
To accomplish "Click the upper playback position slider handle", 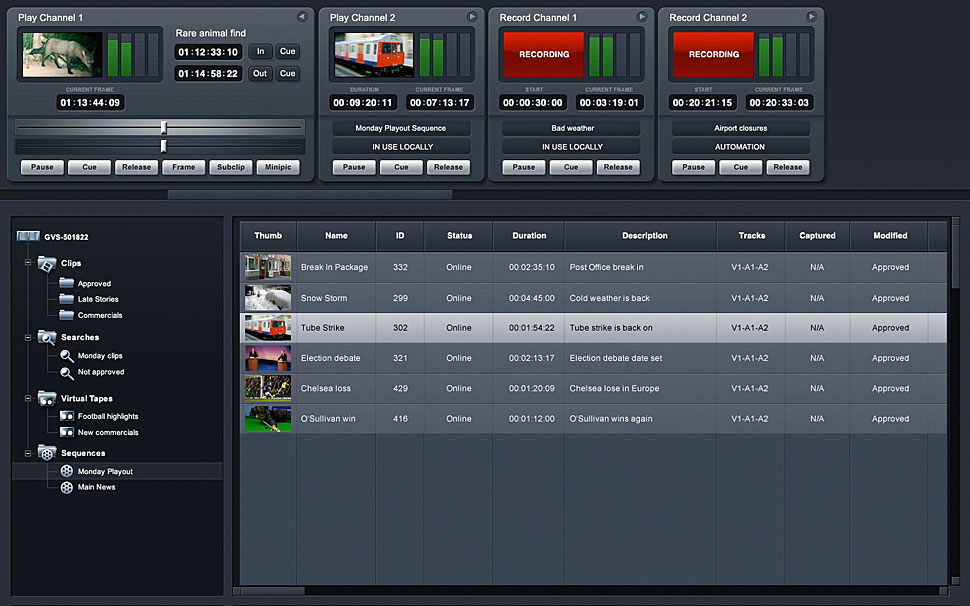I will pyautogui.click(x=164, y=128).
